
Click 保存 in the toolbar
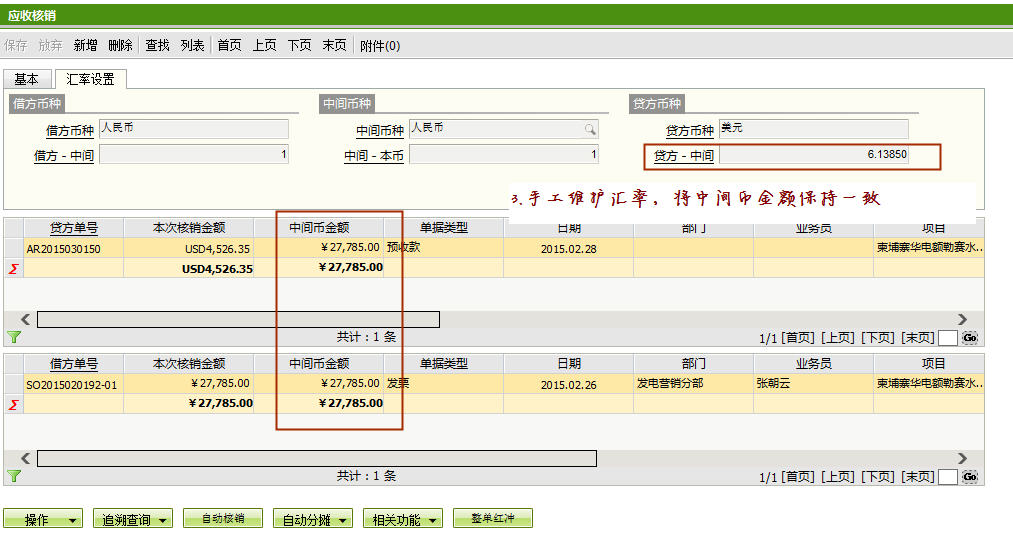[16, 45]
